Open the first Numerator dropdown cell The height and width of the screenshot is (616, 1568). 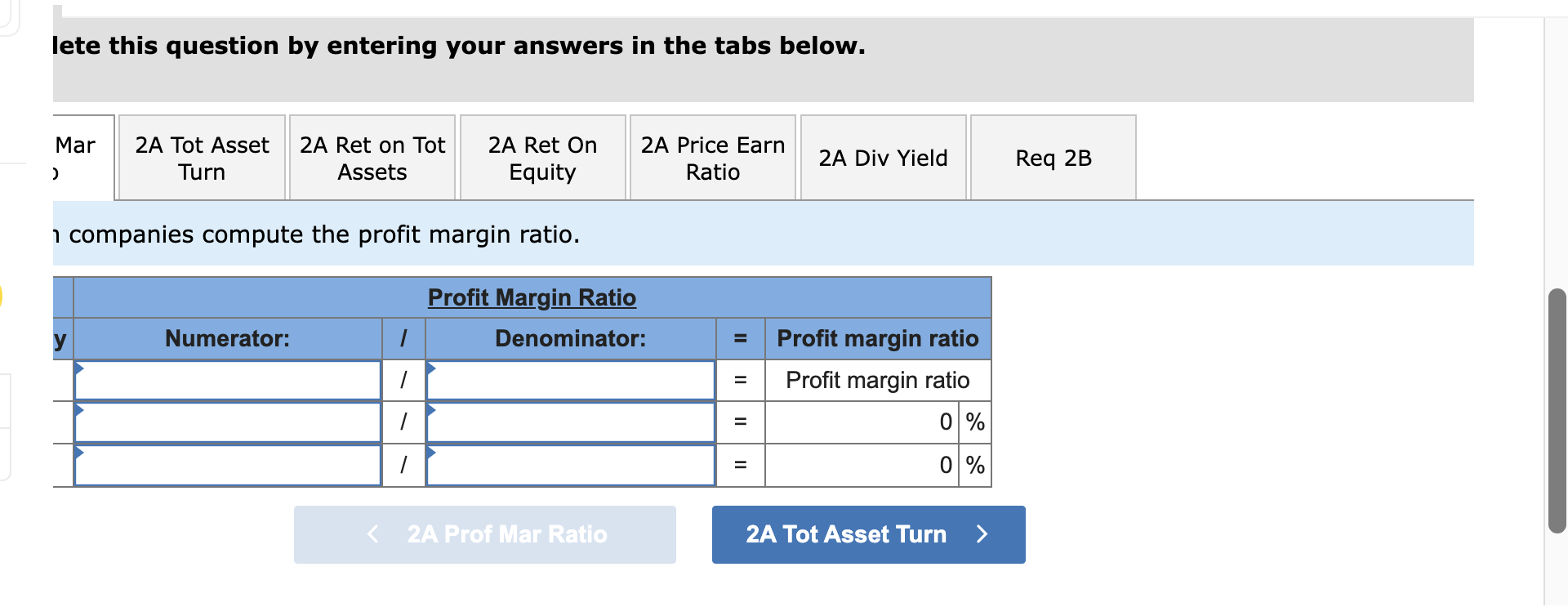pos(227,380)
